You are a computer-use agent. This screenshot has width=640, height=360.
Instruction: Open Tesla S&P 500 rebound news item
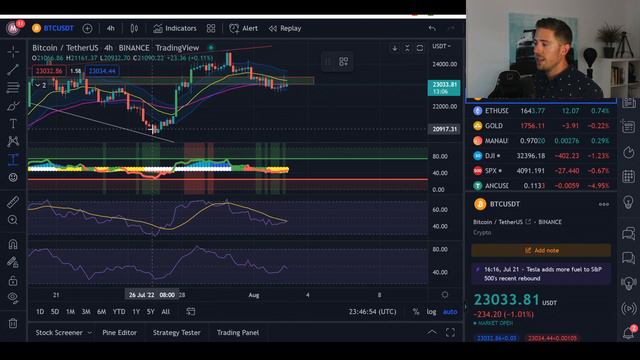(541, 274)
